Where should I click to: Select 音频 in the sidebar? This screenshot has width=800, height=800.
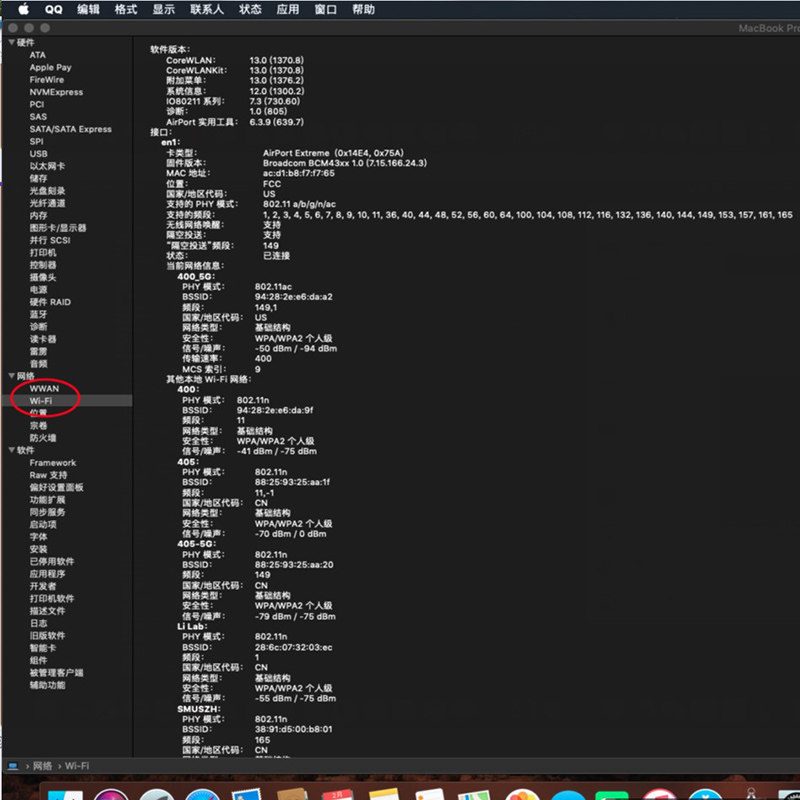click(38, 363)
